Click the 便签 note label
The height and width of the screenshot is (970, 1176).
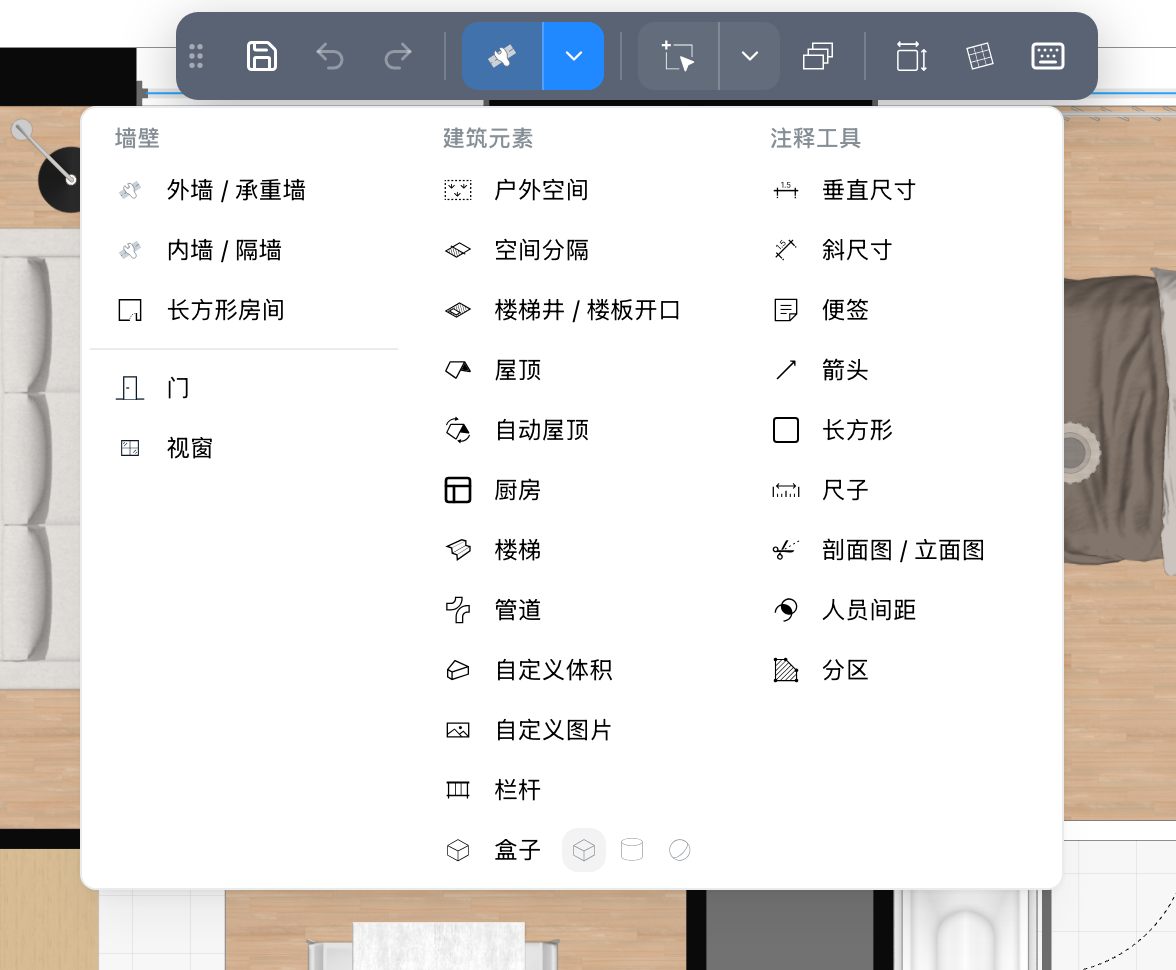point(845,310)
